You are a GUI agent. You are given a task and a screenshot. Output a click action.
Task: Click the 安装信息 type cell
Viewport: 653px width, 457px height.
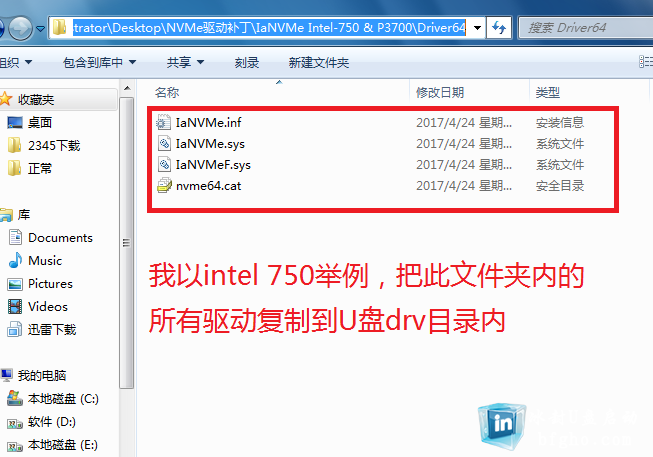coord(560,122)
